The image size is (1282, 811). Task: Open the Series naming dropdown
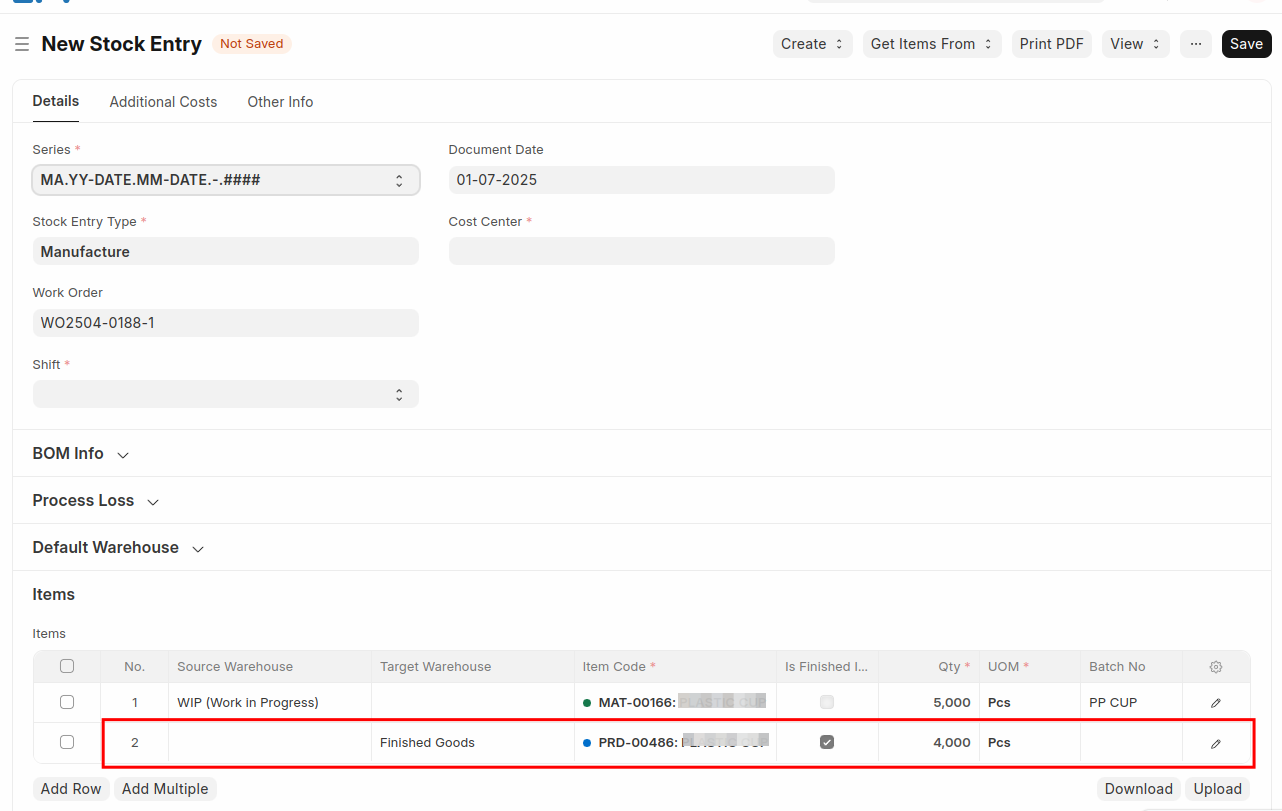point(226,180)
